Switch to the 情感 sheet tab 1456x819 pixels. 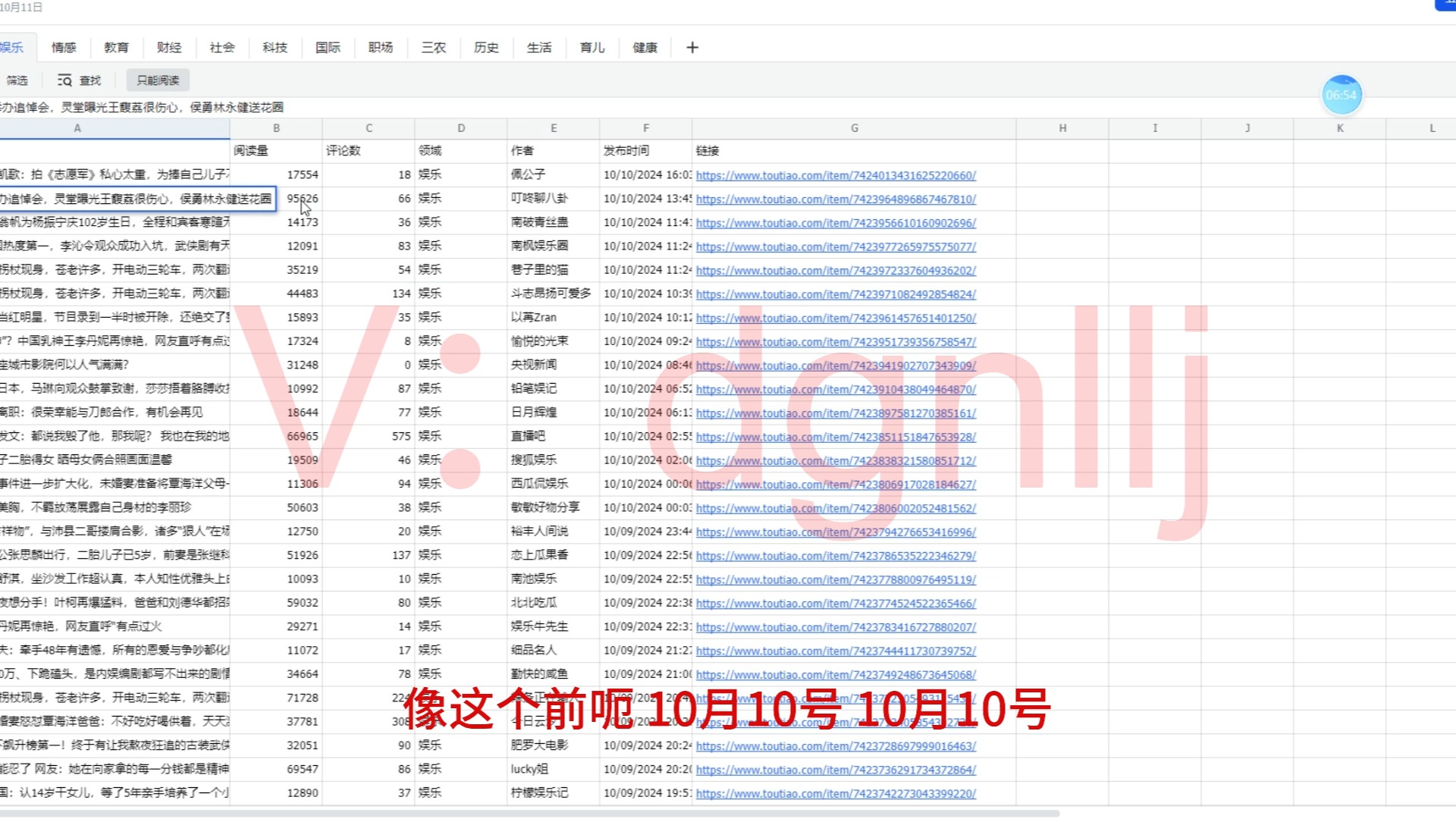(64, 48)
